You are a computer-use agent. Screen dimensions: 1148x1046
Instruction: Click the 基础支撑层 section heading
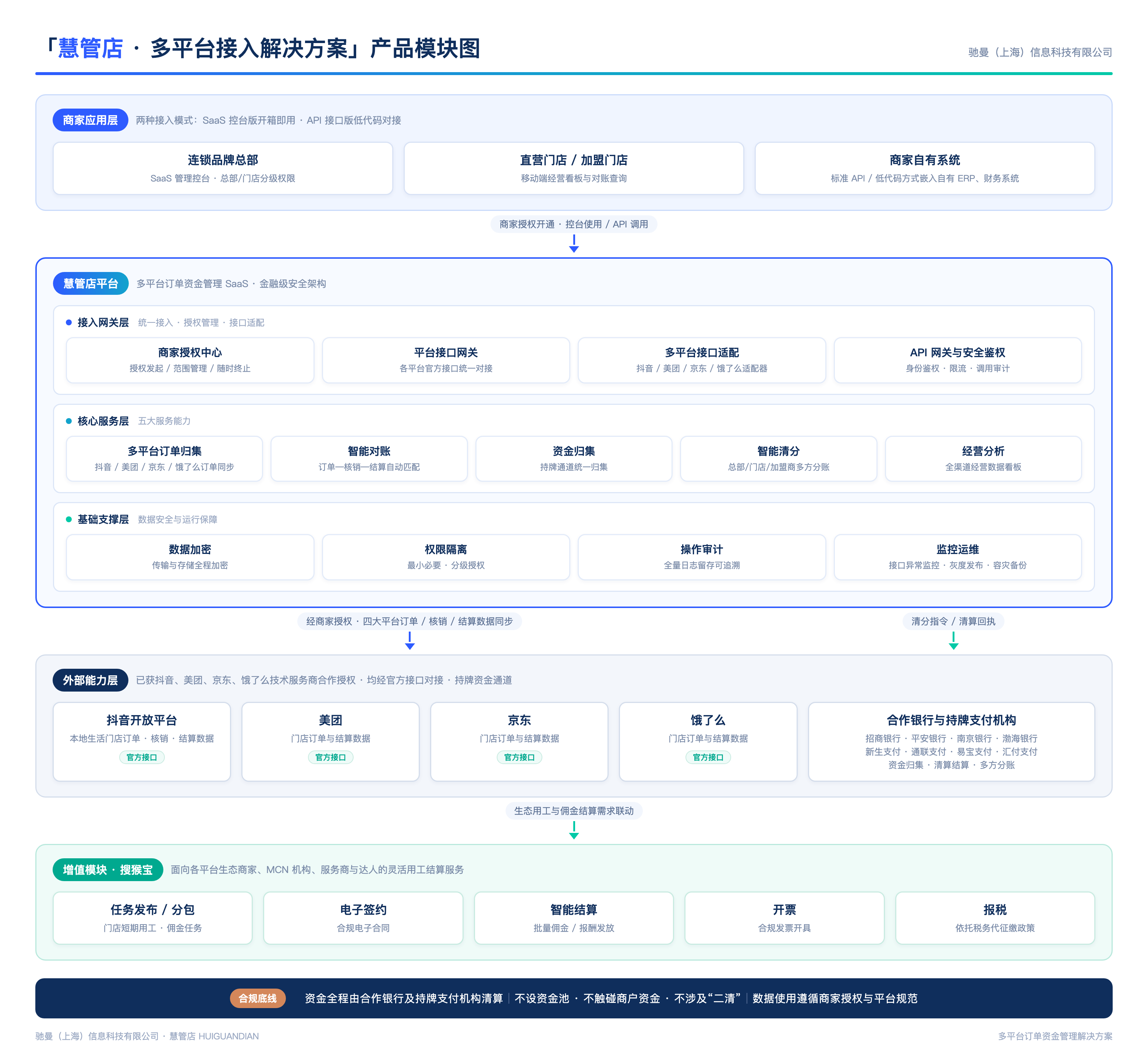(103, 520)
